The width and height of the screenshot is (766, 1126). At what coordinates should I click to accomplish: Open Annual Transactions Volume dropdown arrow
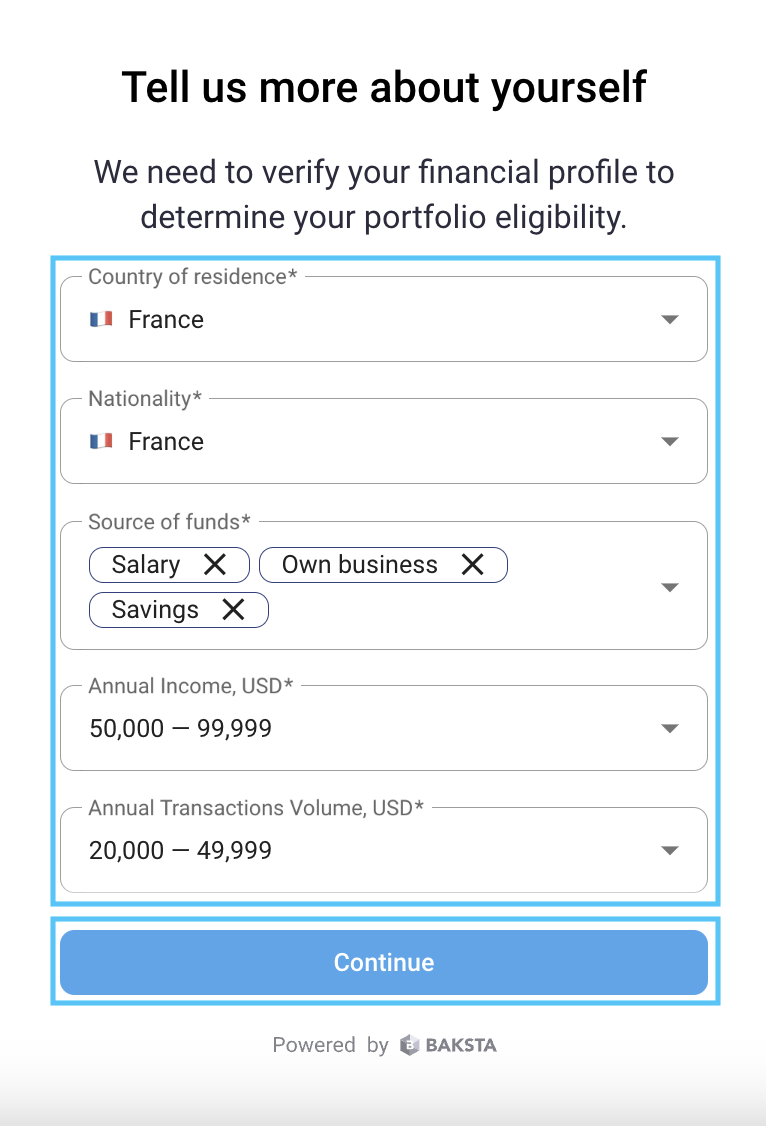[x=670, y=851]
